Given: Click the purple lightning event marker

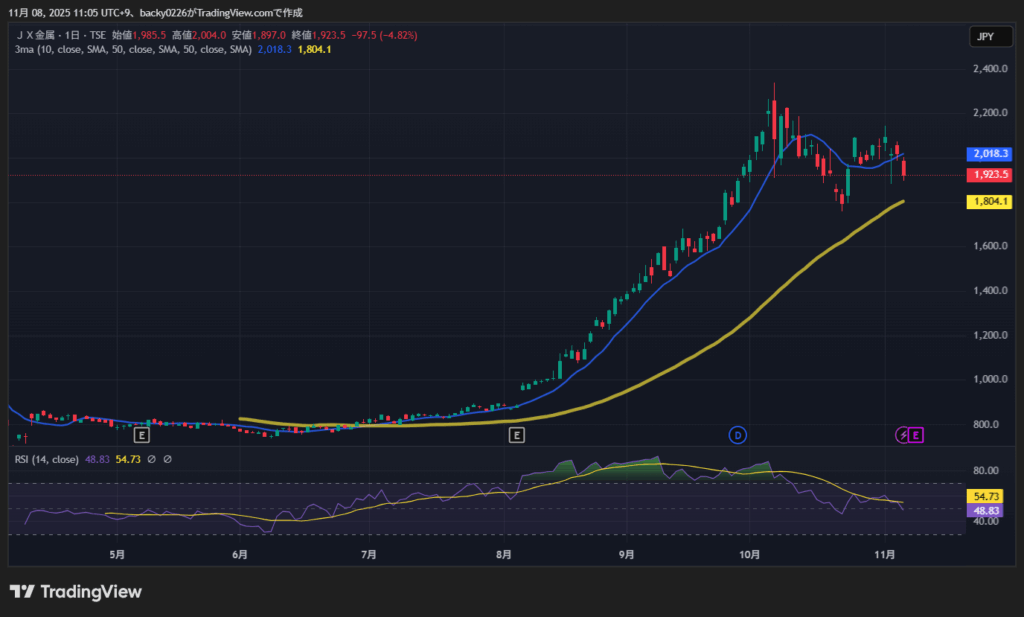Looking at the screenshot, I should [x=902, y=435].
